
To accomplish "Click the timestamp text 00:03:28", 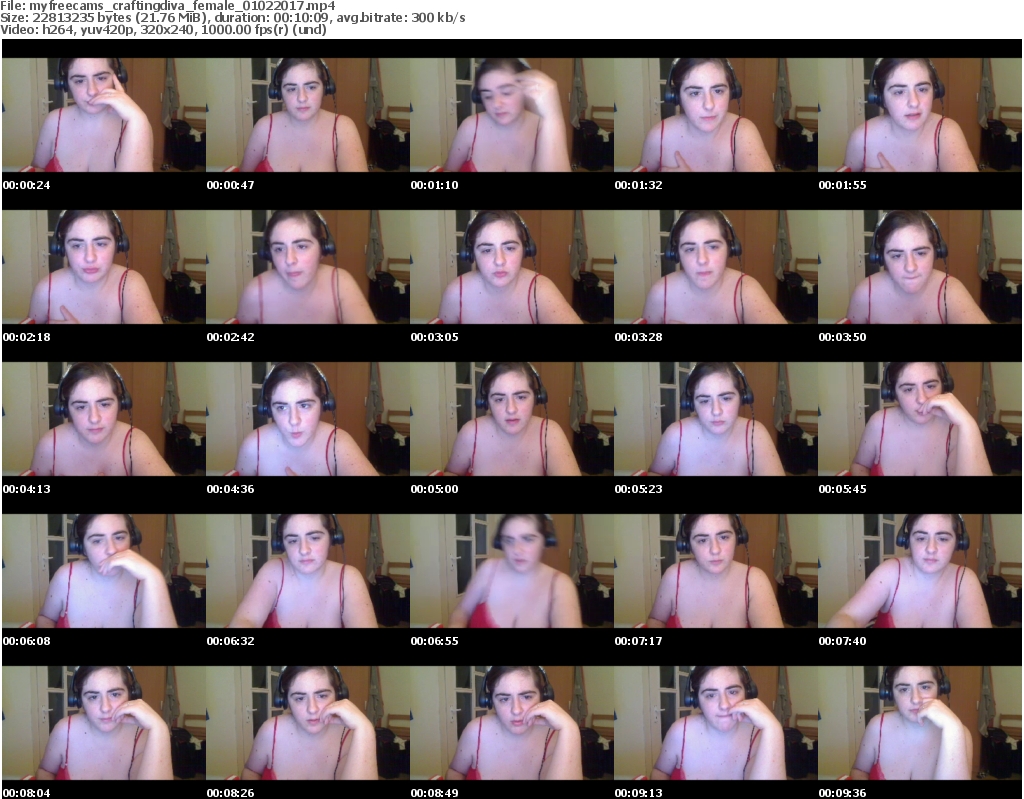I will 638,337.
